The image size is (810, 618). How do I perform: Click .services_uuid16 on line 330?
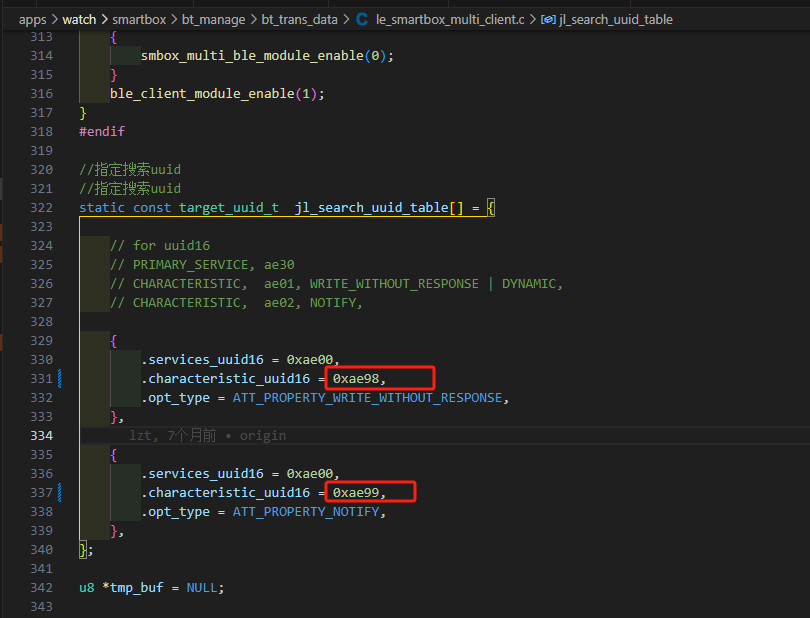[202, 360]
